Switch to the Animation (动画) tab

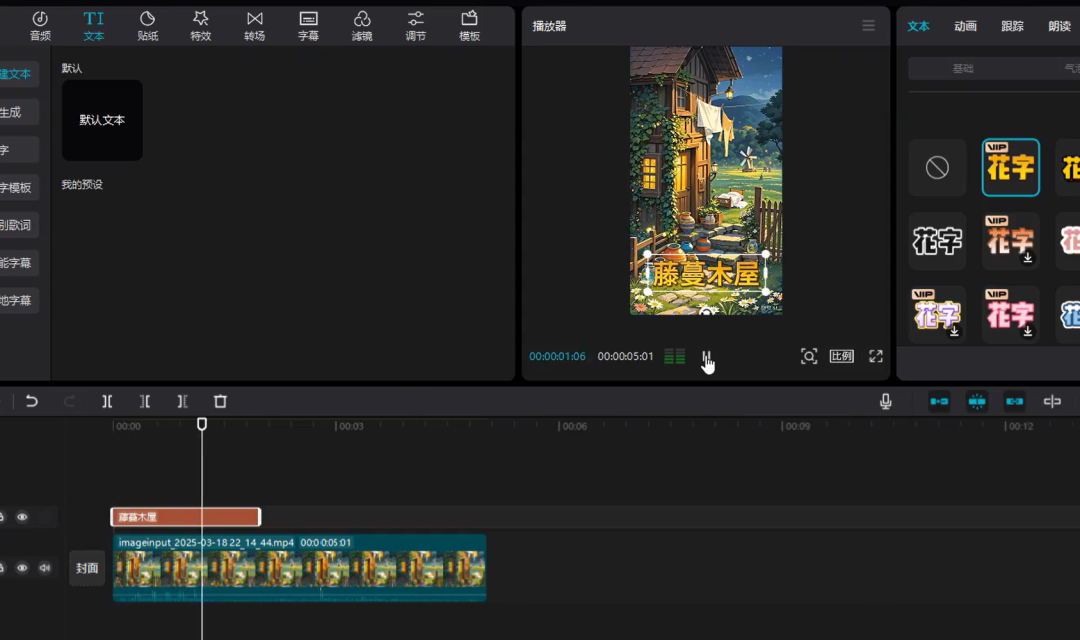tap(965, 26)
